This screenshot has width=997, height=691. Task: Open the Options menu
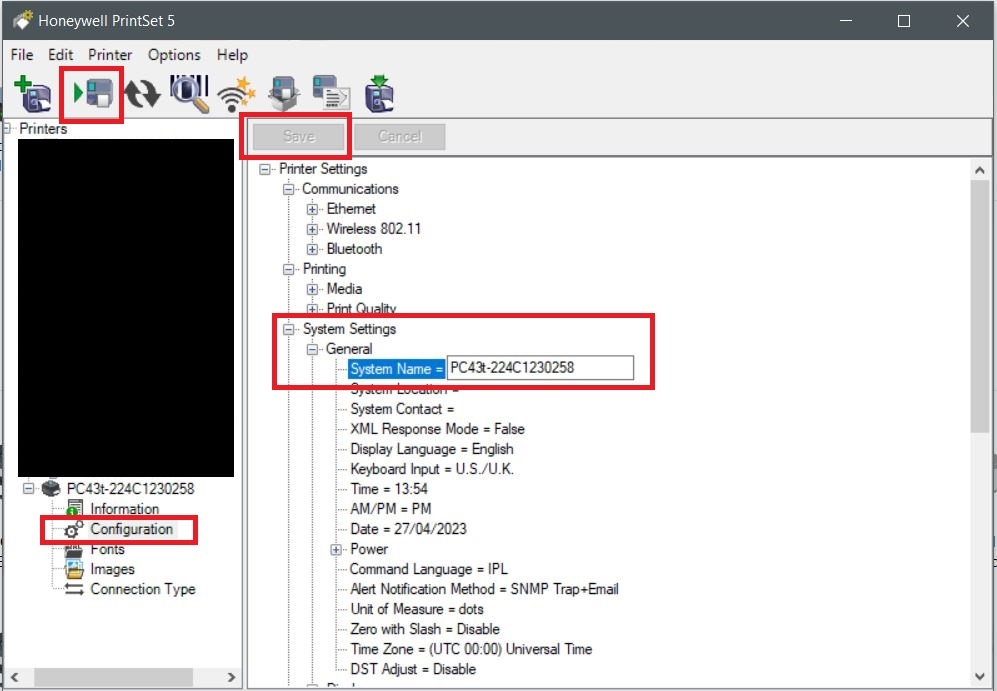(x=174, y=55)
